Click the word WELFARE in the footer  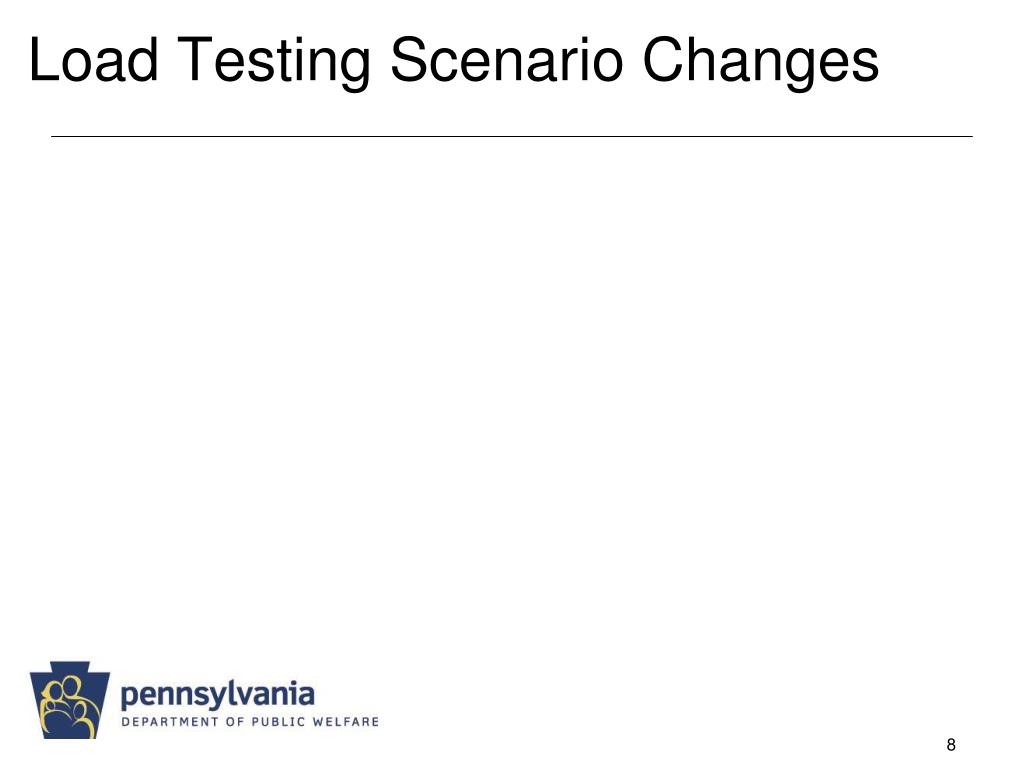click(346, 722)
